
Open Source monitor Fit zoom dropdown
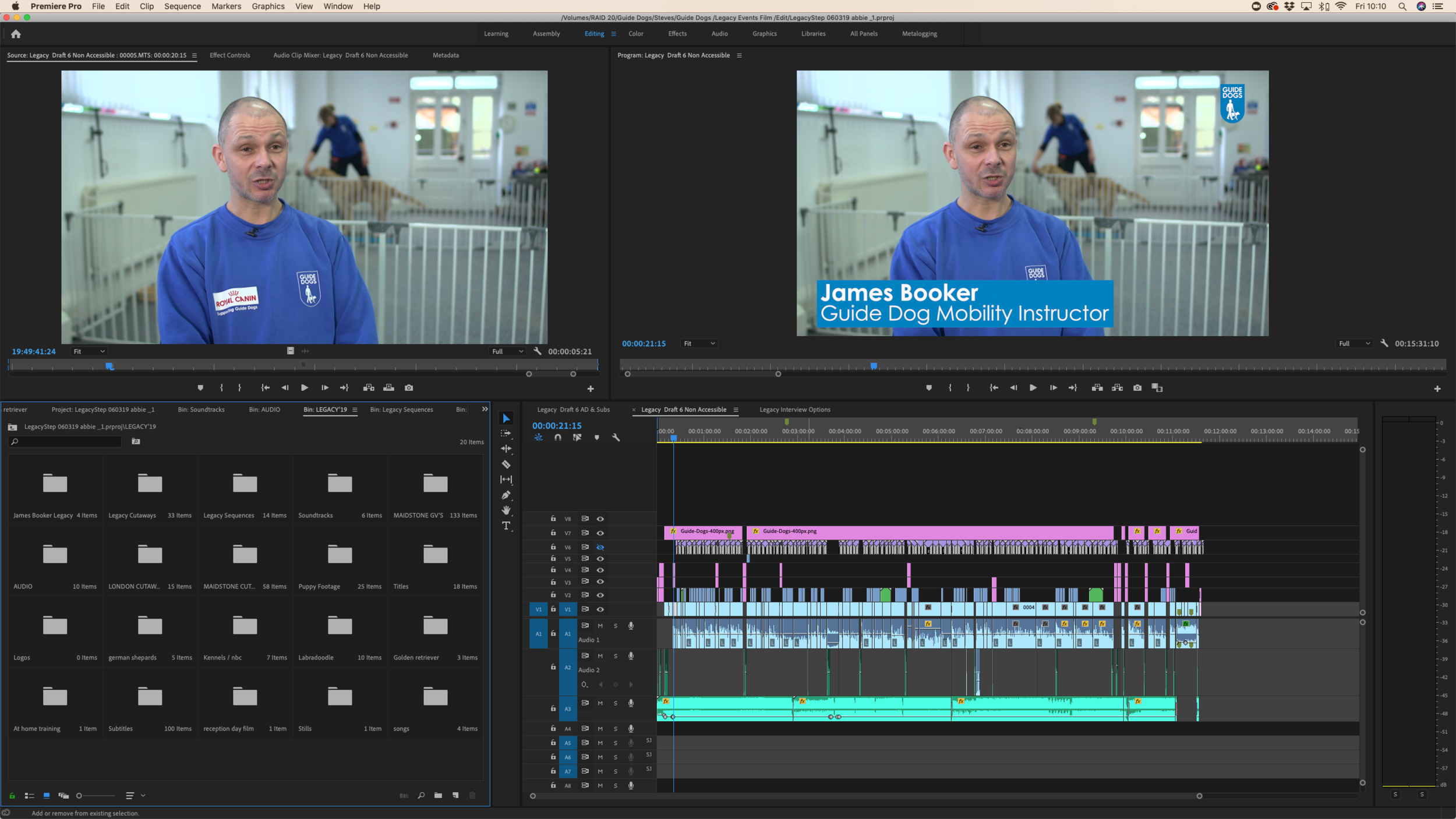coord(89,351)
